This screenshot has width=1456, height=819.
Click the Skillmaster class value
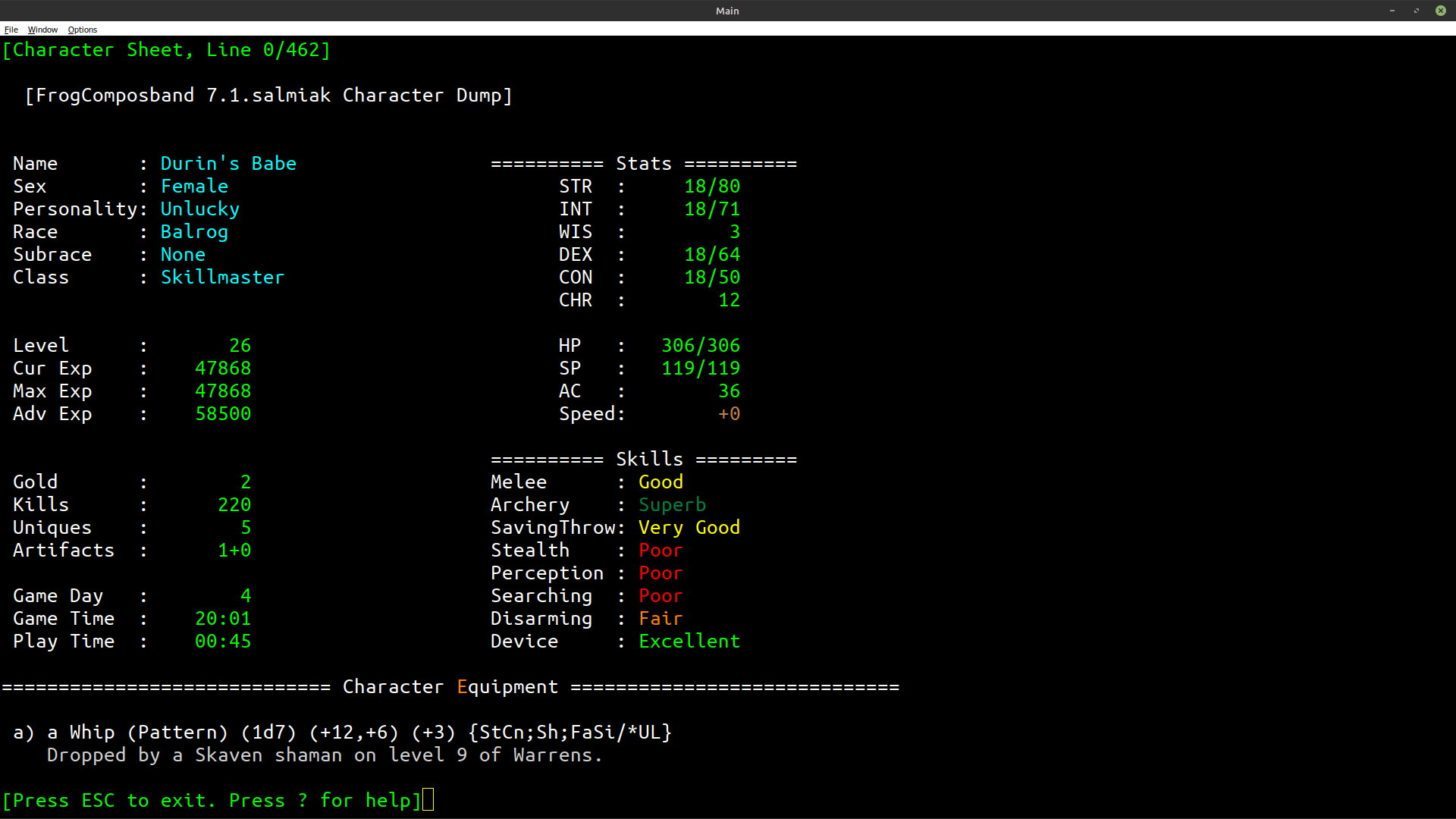(222, 278)
